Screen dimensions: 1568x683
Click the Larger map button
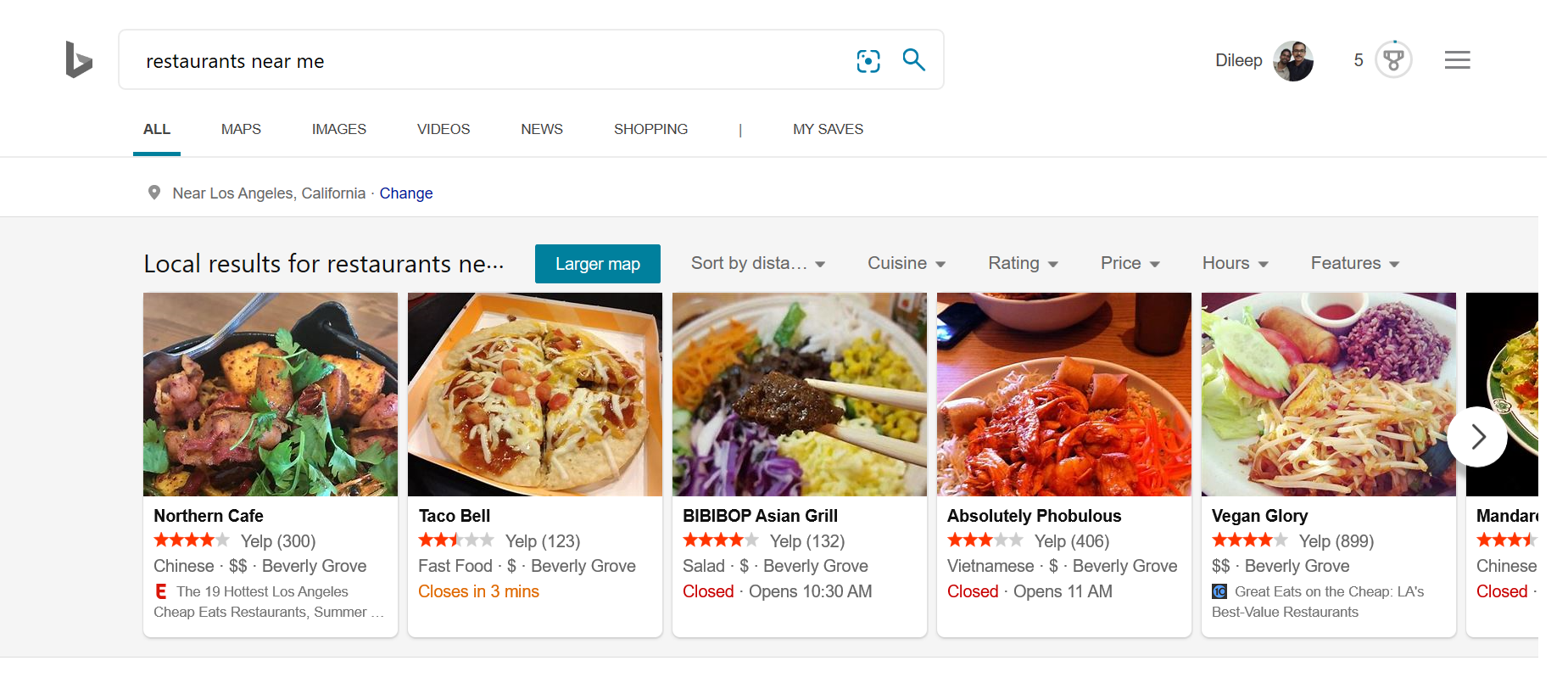597,264
